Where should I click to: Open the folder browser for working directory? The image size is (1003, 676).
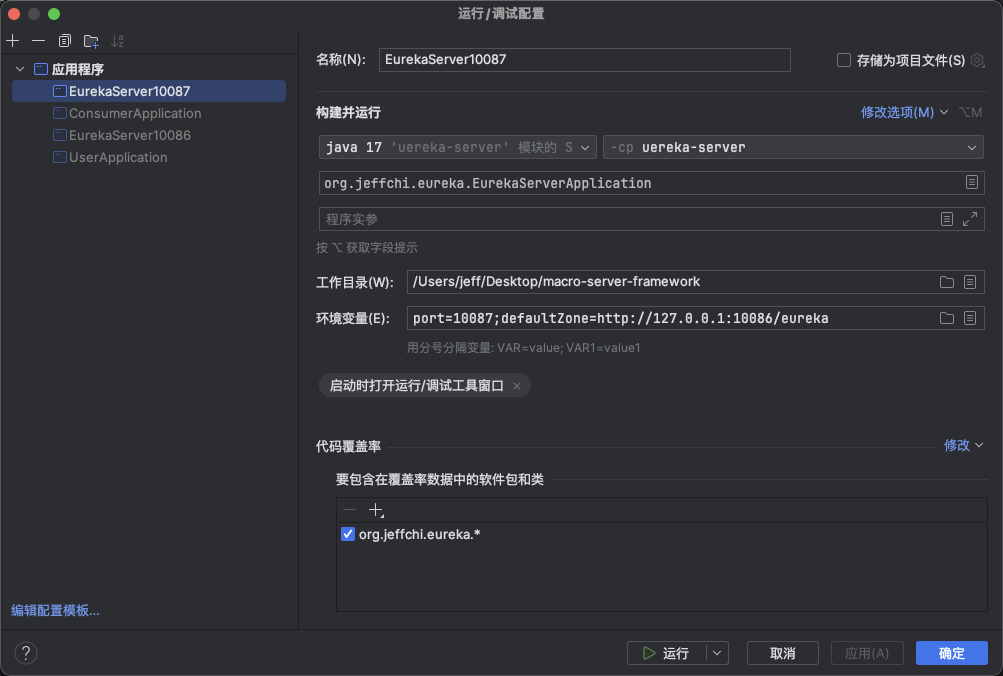(946, 282)
